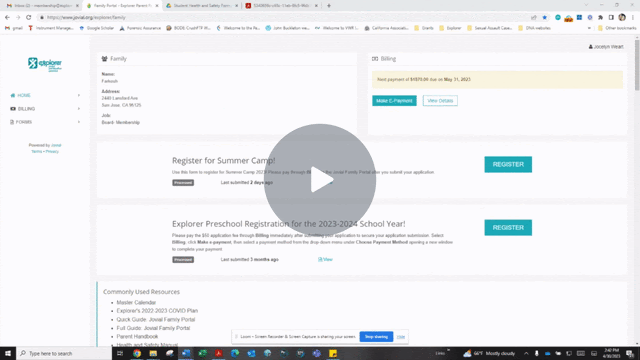The width and height of the screenshot is (640, 360).
Task: Open the Explorer bookmark folder
Action: [450, 28]
